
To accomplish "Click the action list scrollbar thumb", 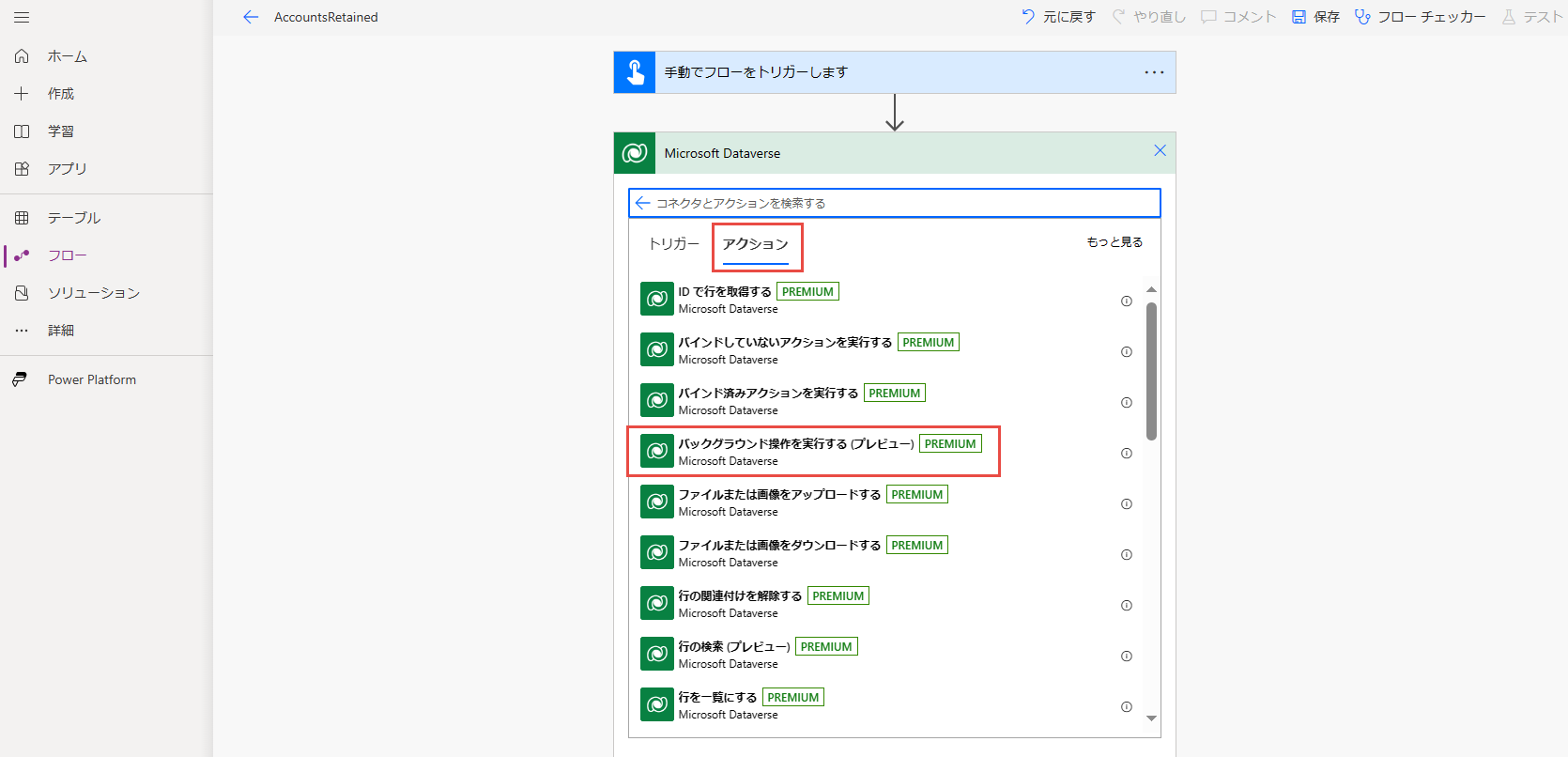I will point(1151,371).
